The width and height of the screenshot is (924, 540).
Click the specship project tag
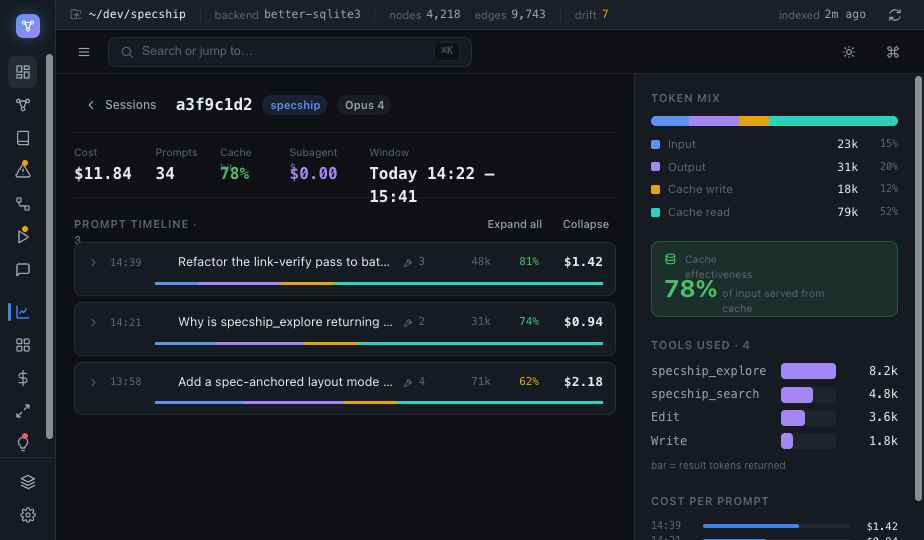295,105
